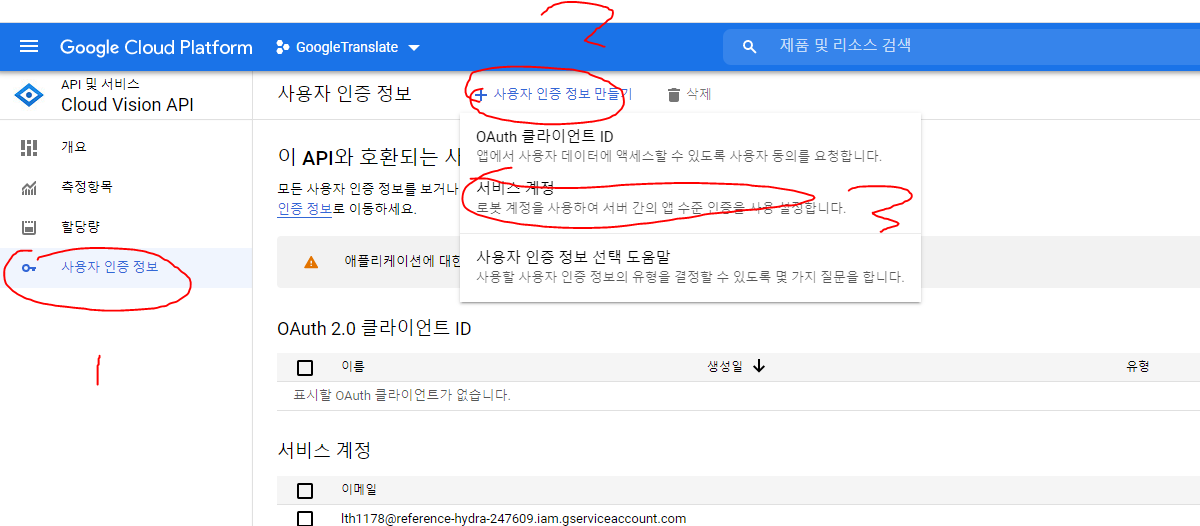
Task: Sort by 생성일 column header
Action: pos(725,367)
